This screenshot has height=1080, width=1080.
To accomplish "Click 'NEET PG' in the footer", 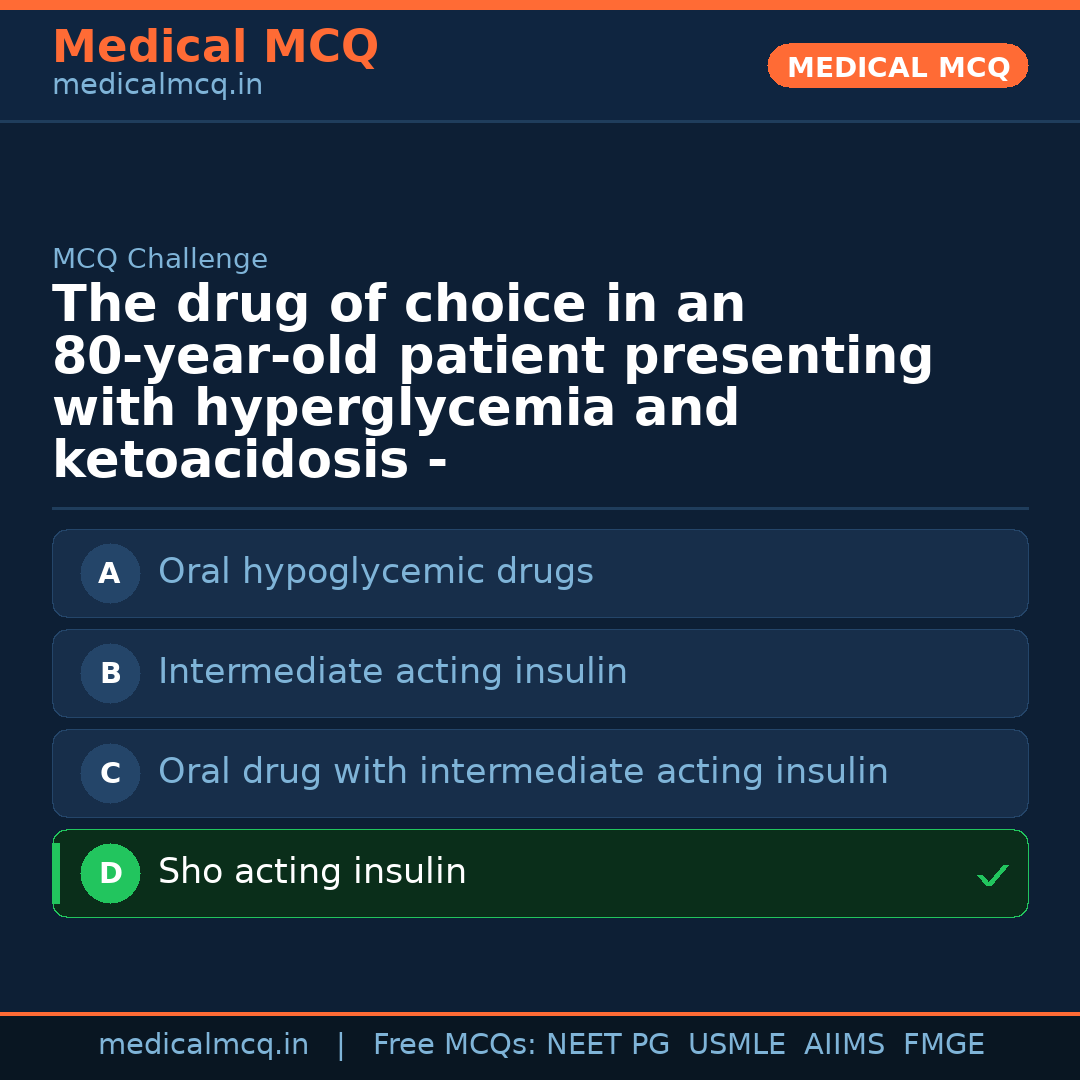I will (608, 1045).
